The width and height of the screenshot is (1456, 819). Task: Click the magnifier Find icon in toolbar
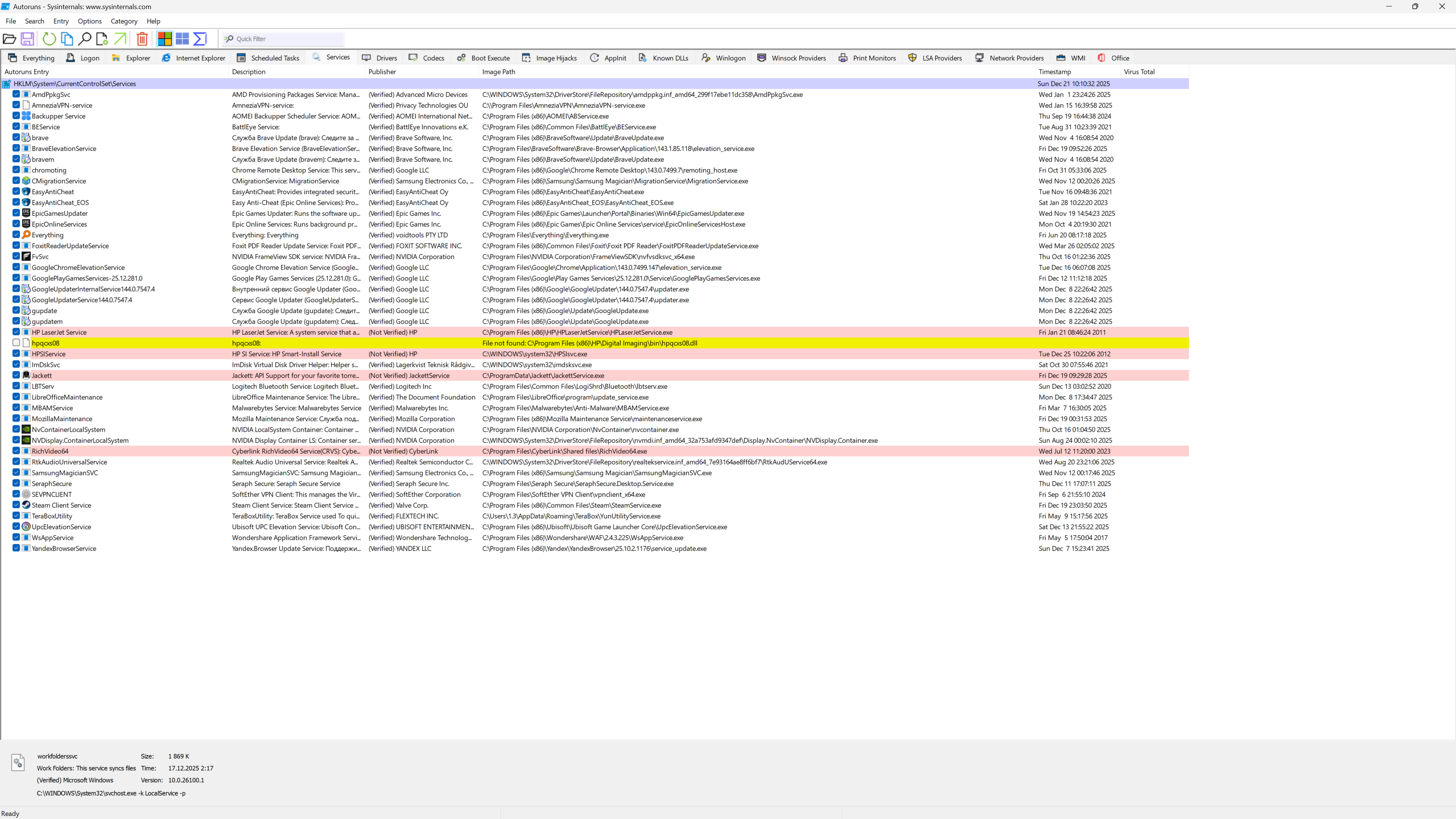[84, 38]
